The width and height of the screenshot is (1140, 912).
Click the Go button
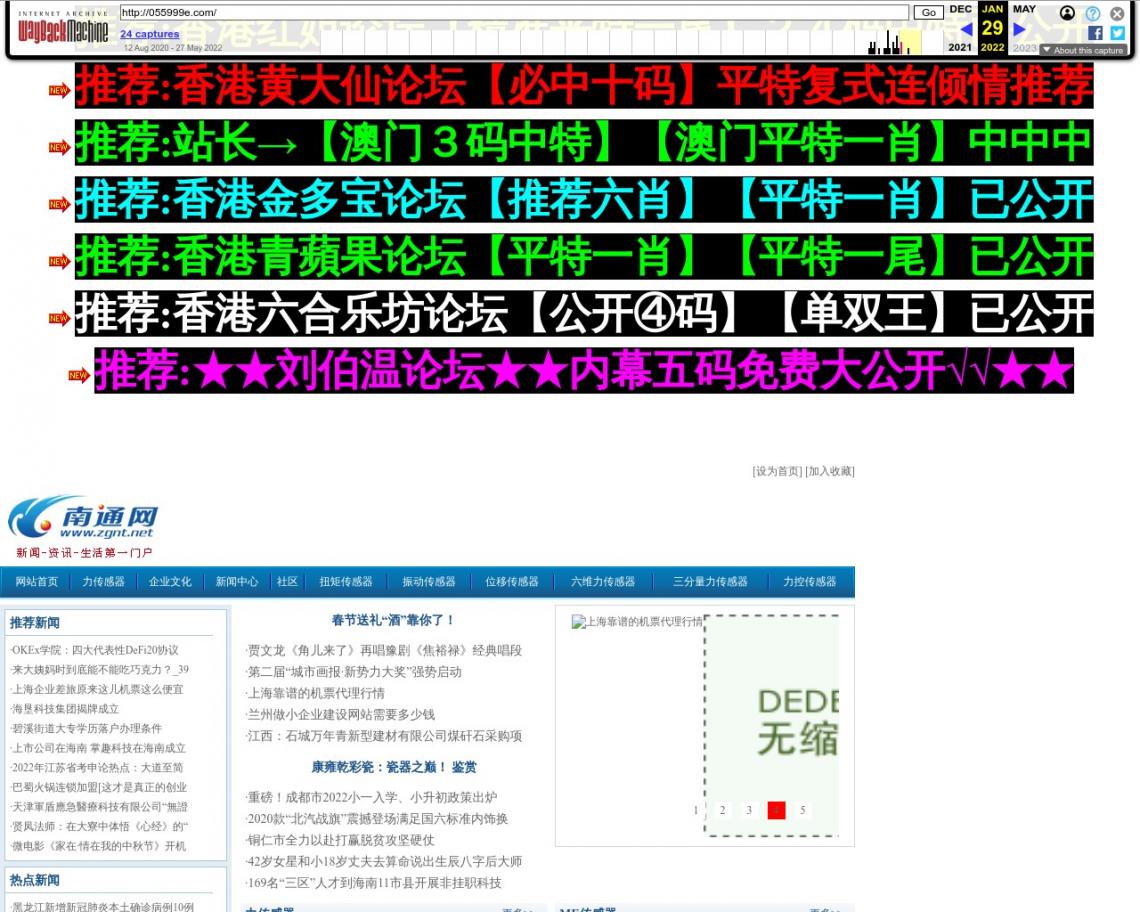[x=928, y=12]
